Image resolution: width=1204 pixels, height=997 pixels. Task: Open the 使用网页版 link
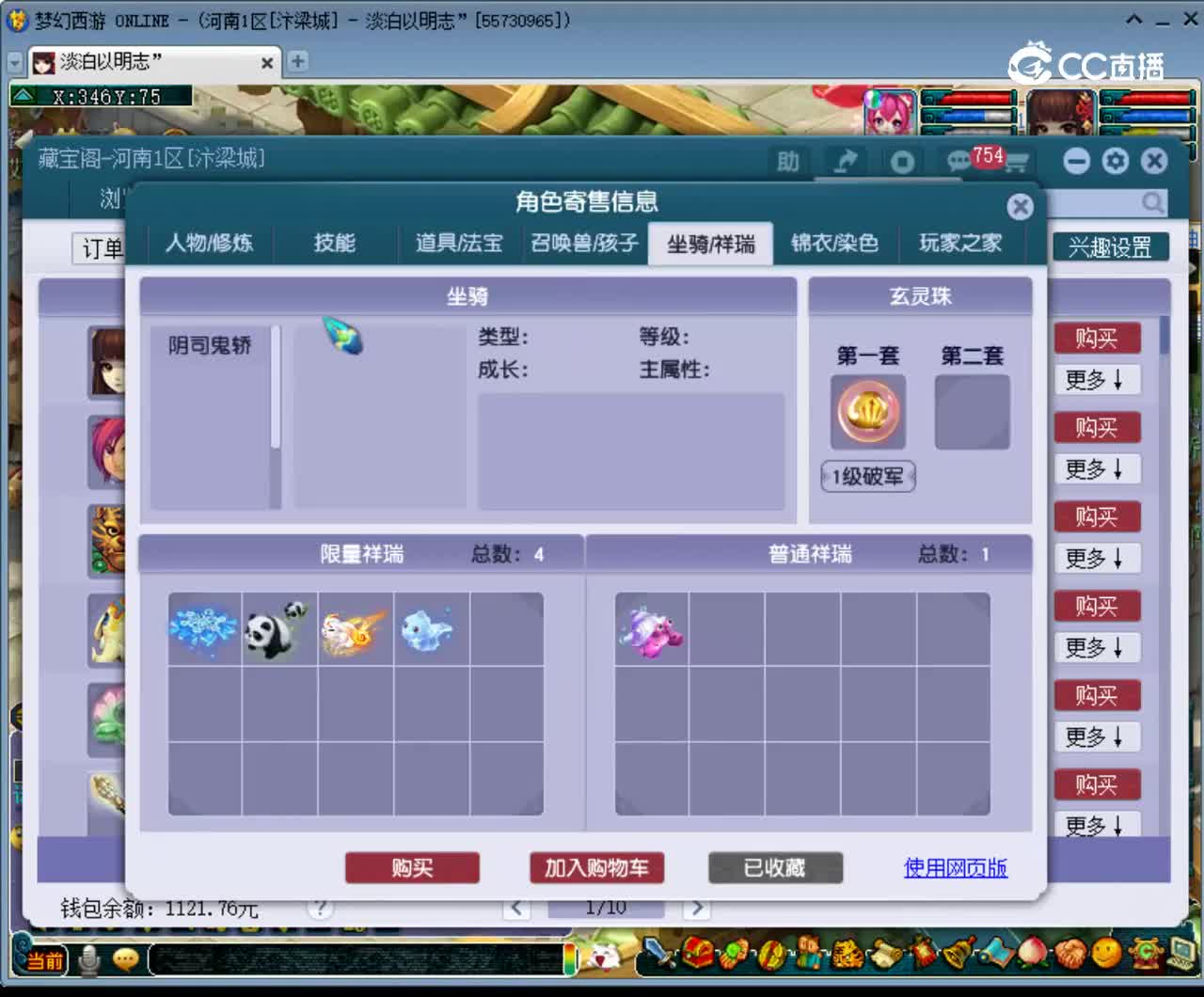(x=955, y=867)
